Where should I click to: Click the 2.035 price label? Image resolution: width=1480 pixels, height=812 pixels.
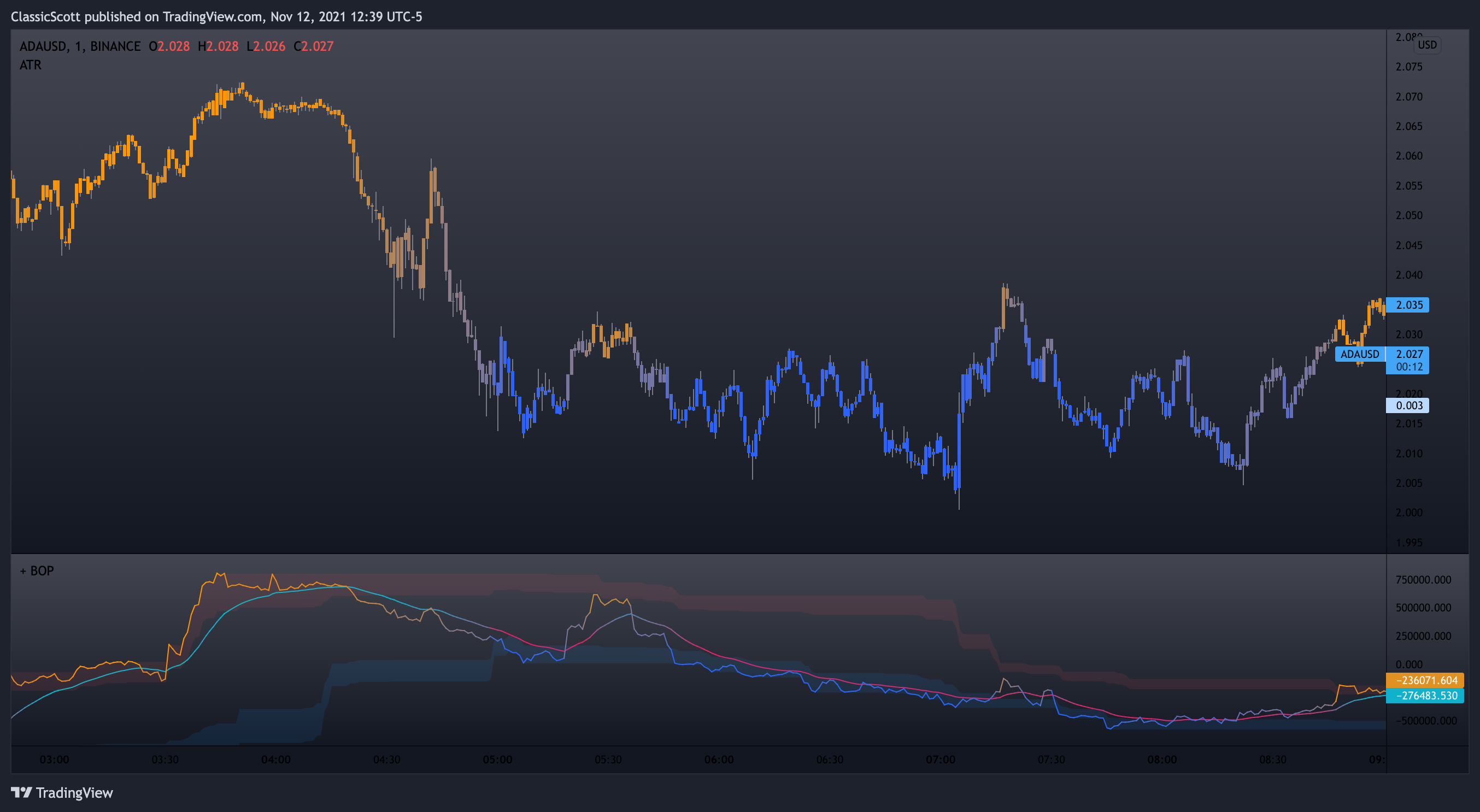tap(1408, 305)
